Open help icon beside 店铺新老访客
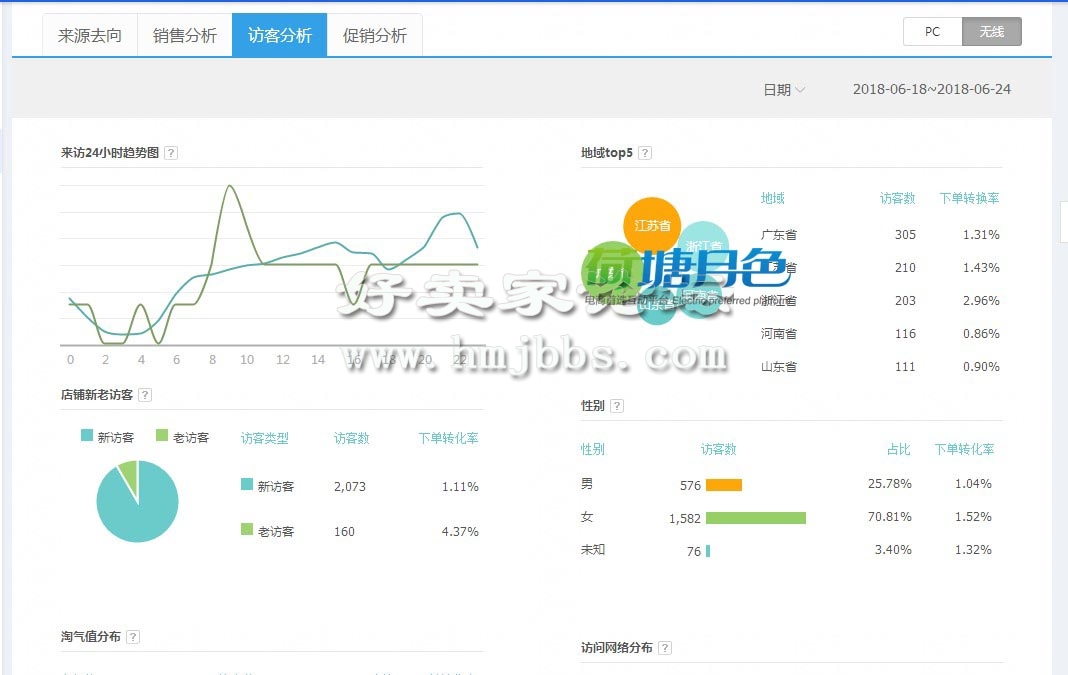 point(145,396)
